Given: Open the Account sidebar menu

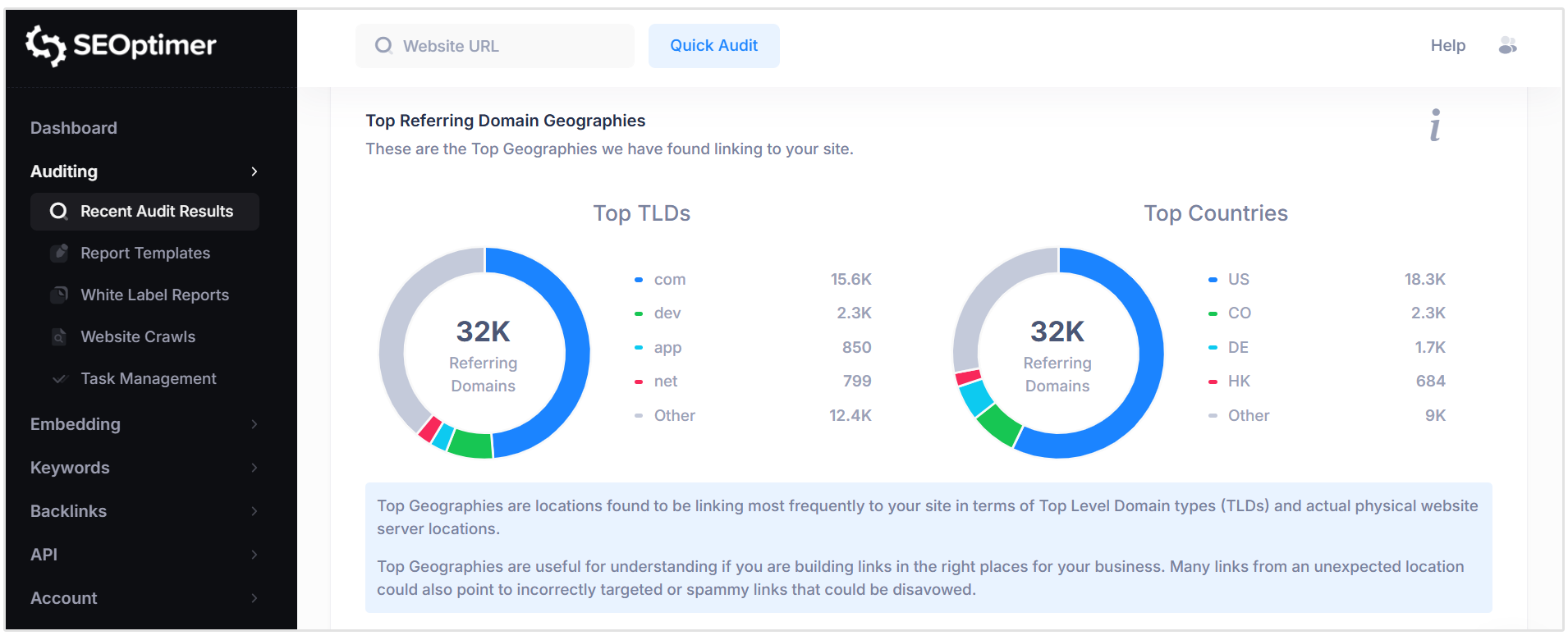Looking at the screenshot, I should point(64,598).
